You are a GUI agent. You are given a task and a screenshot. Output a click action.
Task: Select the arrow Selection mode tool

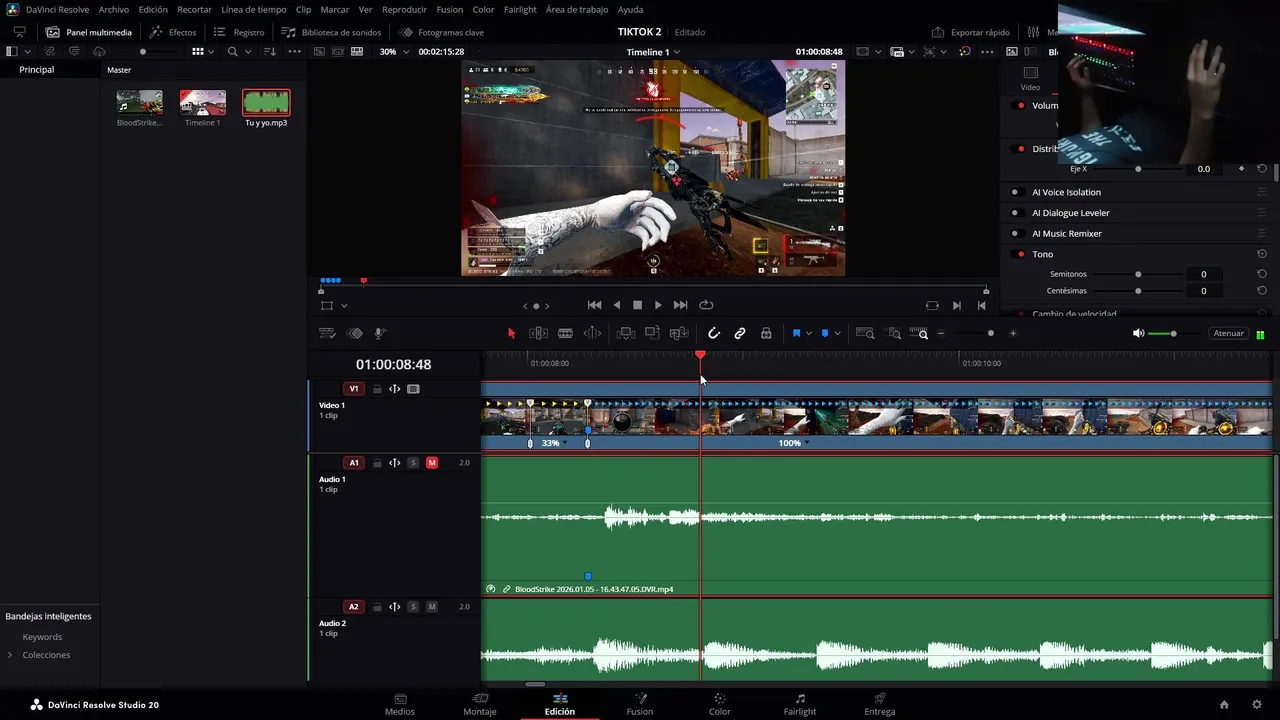click(x=511, y=333)
